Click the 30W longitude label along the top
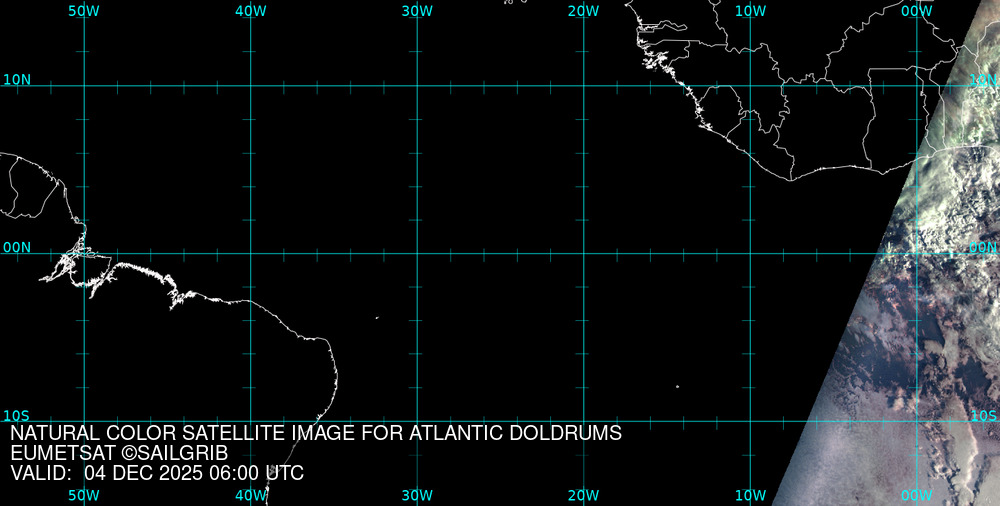The image size is (1000, 506). (x=417, y=11)
